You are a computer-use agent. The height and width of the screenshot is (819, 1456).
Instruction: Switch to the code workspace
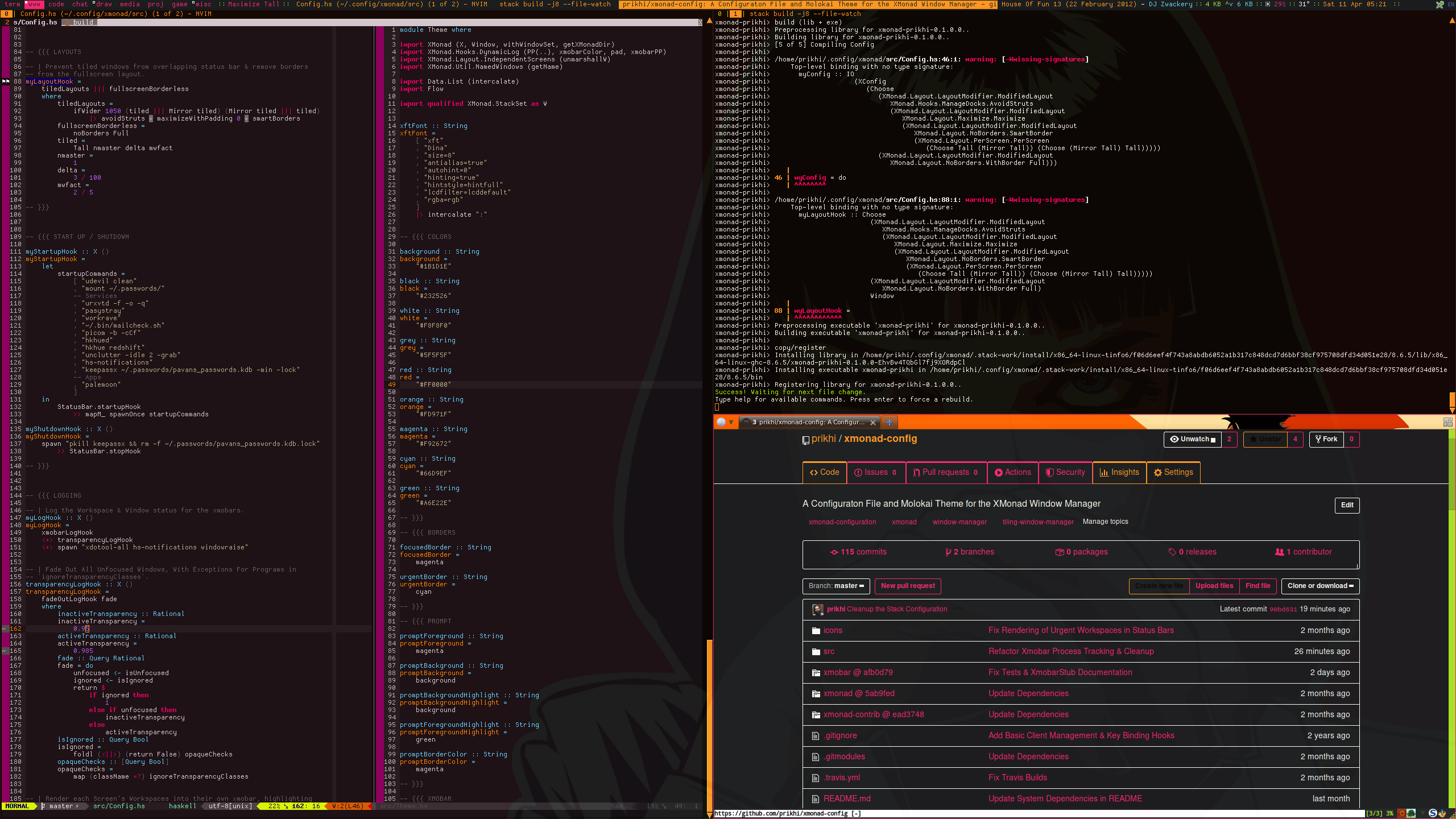pos(56,4)
